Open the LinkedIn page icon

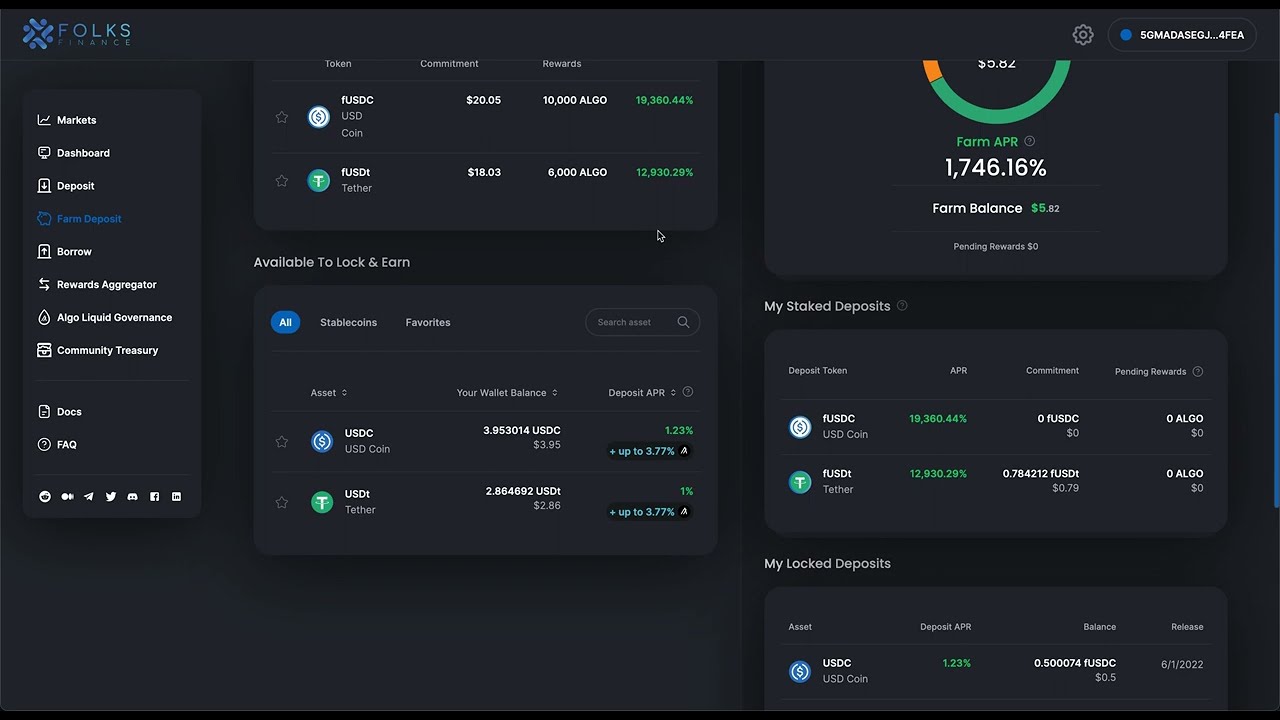[177, 497]
